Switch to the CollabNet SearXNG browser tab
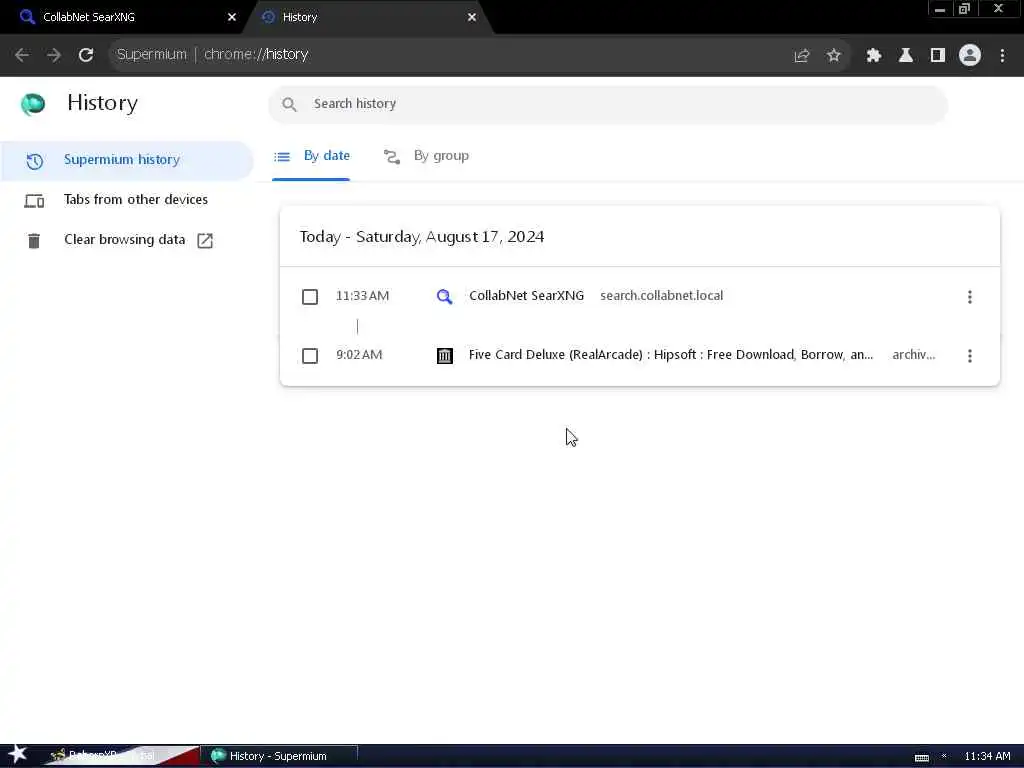This screenshot has width=1024, height=768. coord(124,17)
